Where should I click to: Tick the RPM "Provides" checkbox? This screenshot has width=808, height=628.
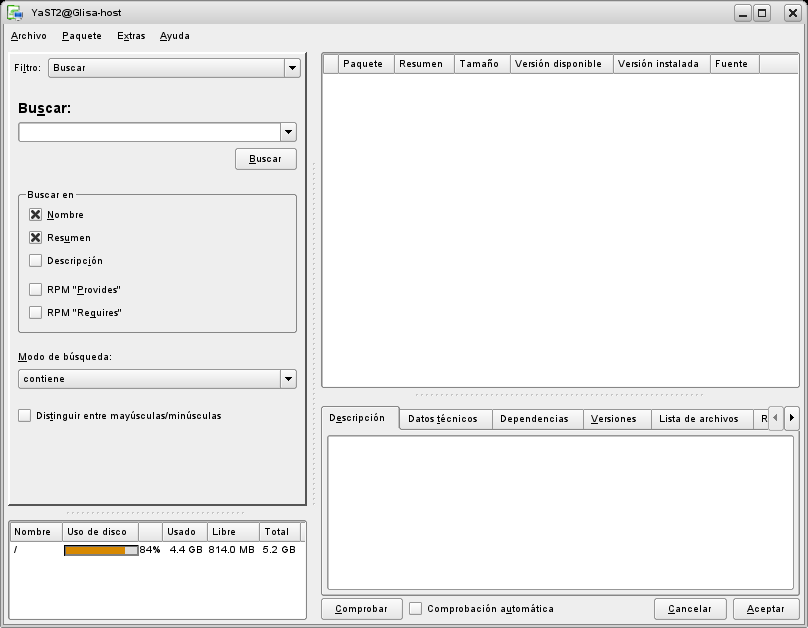point(36,290)
